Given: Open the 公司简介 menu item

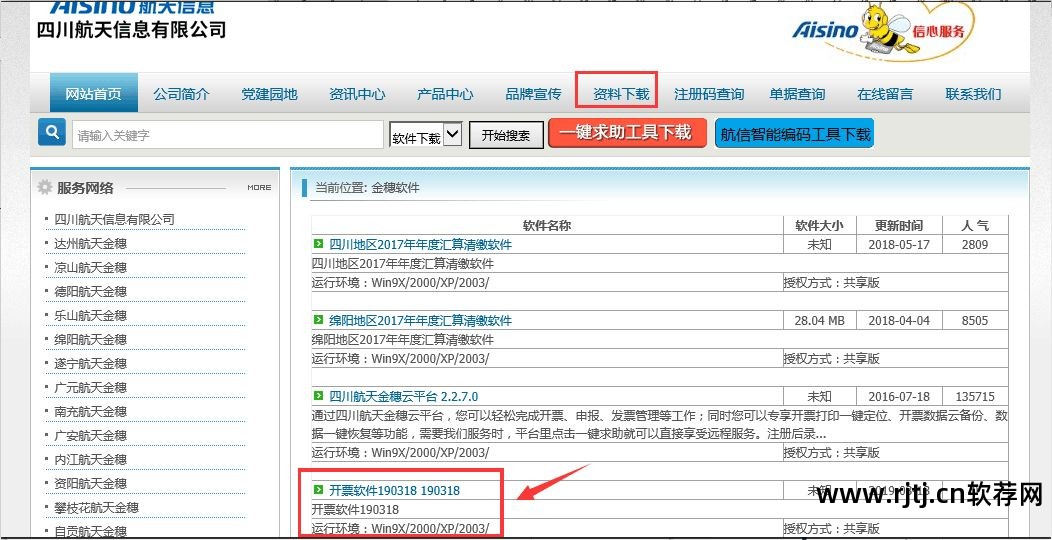Looking at the screenshot, I should tap(181, 94).
